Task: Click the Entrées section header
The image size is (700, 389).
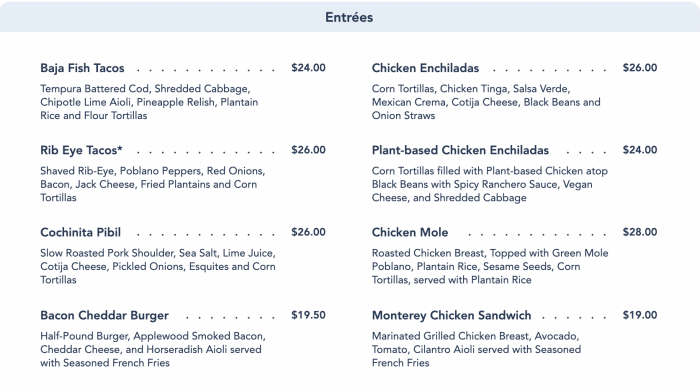Action: pyautogui.click(x=349, y=17)
